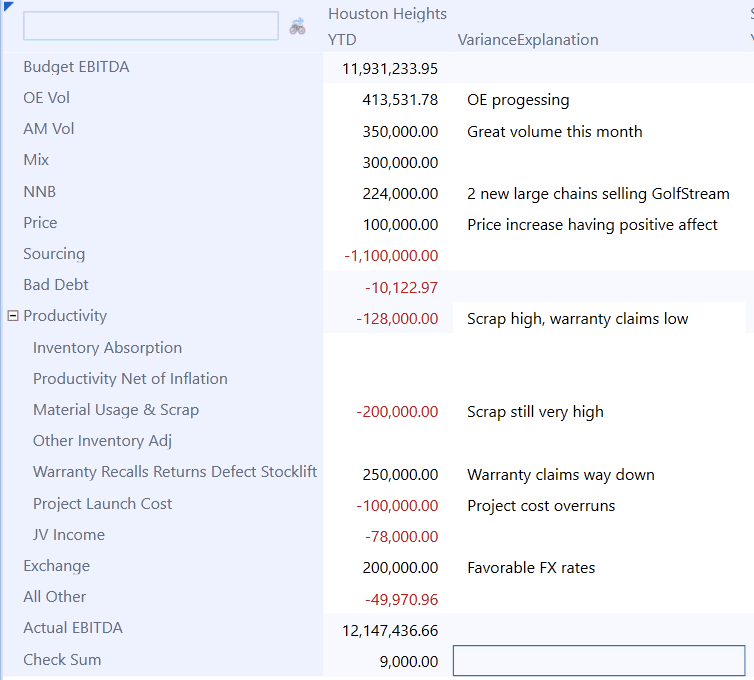Click the blue corner triangle marker
This screenshot has width=754, height=680.
coord(8,7)
